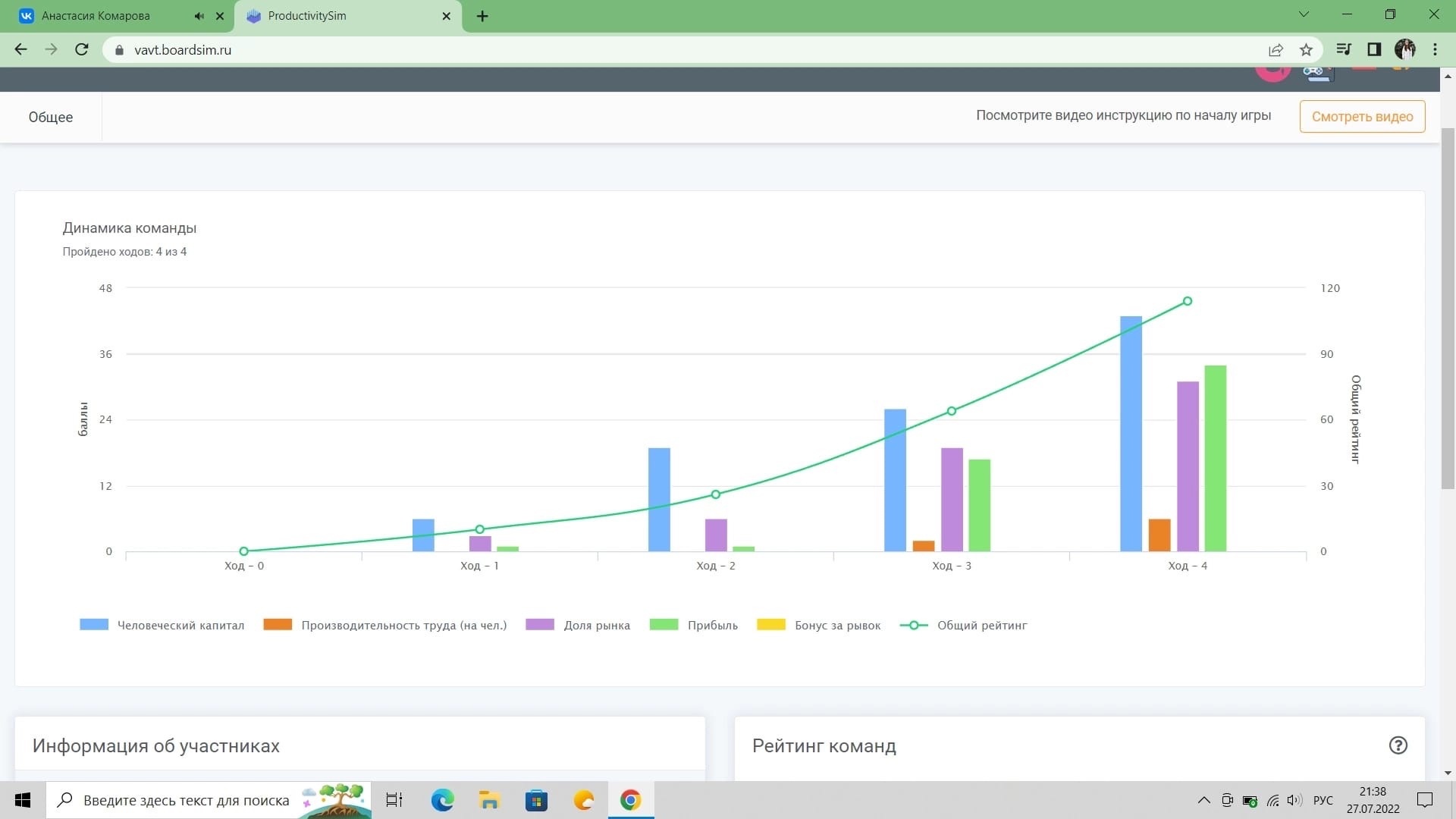Bookmark the page with the star icon
The height and width of the screenshot is (819, 1456).
coord(1306,50)
